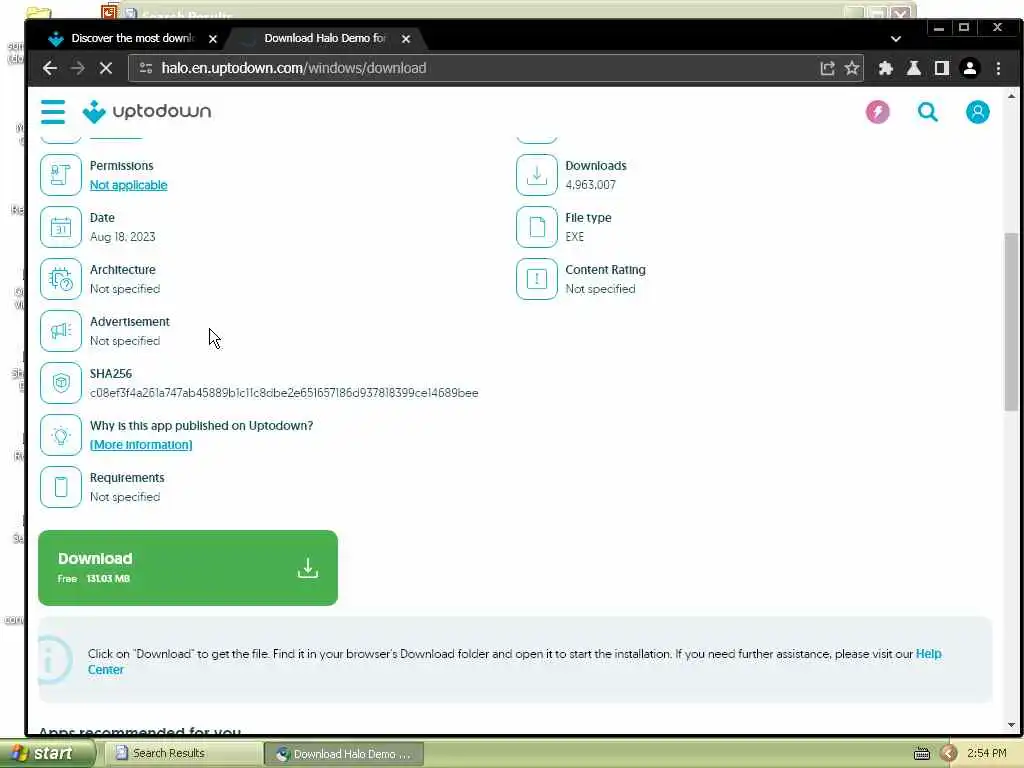Open the Chrome profile avatar
Image resolution: width=1024 pixels, height=768 pixels.
[970, 68]
